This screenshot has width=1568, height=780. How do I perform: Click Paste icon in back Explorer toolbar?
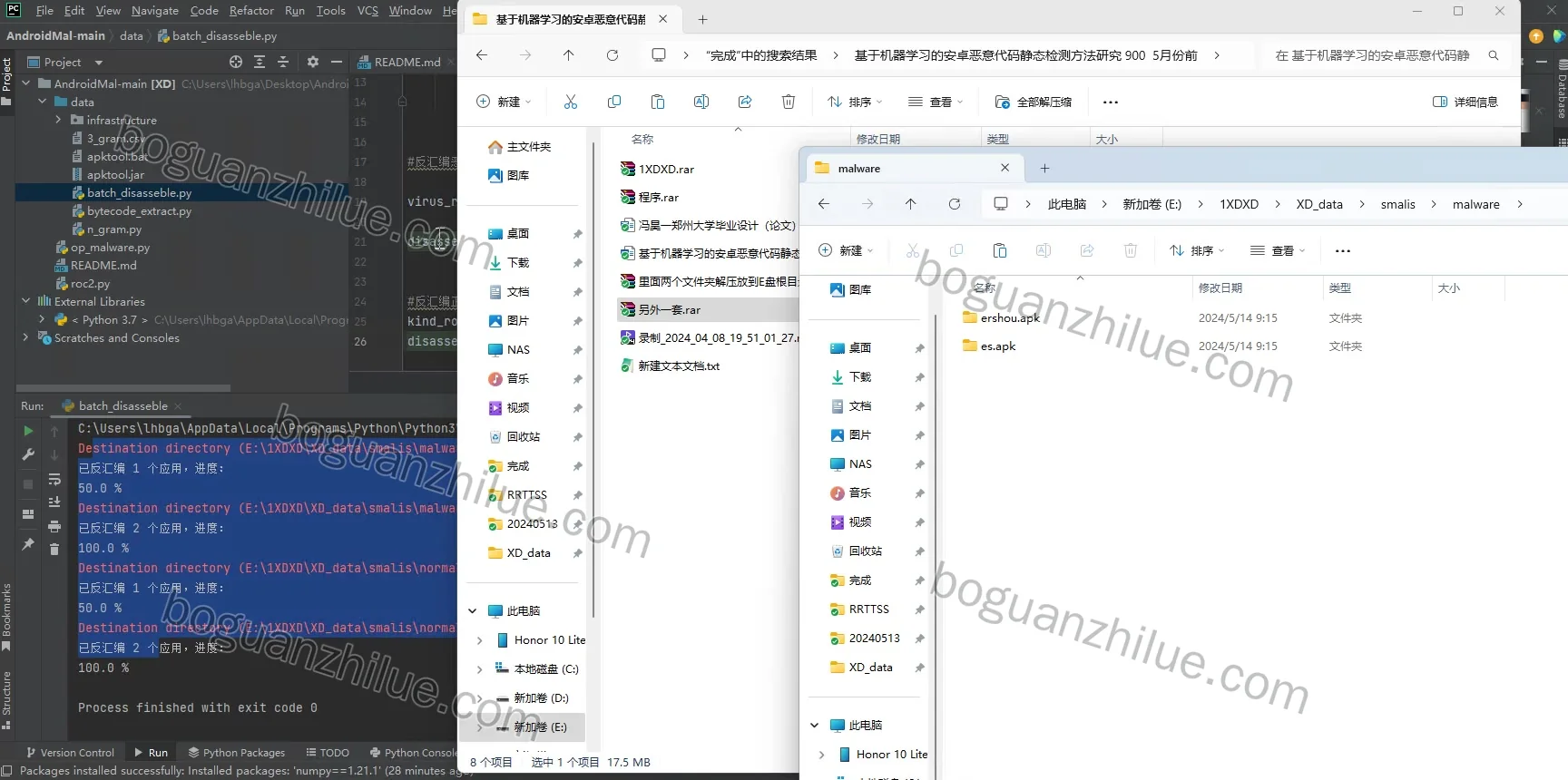[658, 102]
